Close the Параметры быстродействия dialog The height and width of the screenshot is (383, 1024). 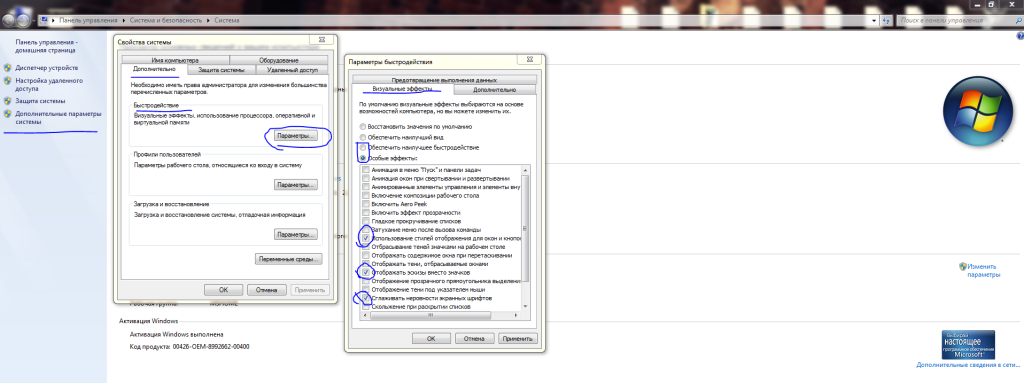pos(530,59)
